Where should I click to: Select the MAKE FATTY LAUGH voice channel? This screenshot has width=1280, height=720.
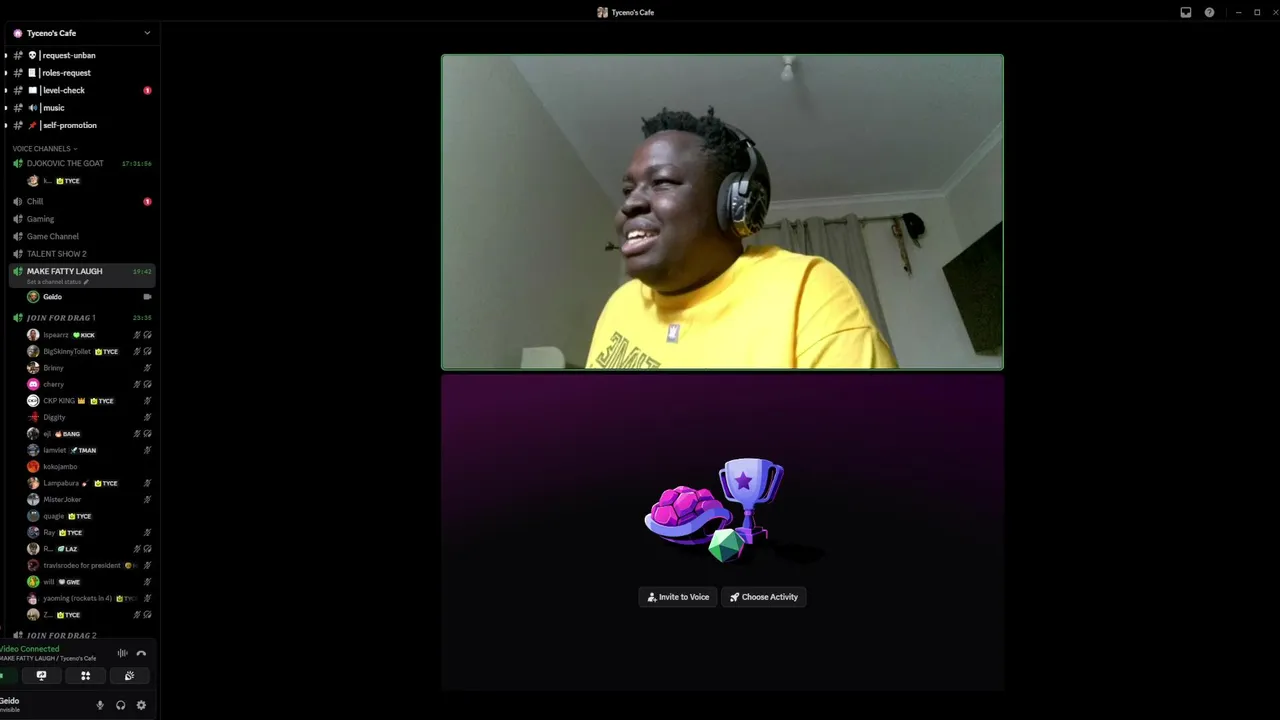[82, 275]
